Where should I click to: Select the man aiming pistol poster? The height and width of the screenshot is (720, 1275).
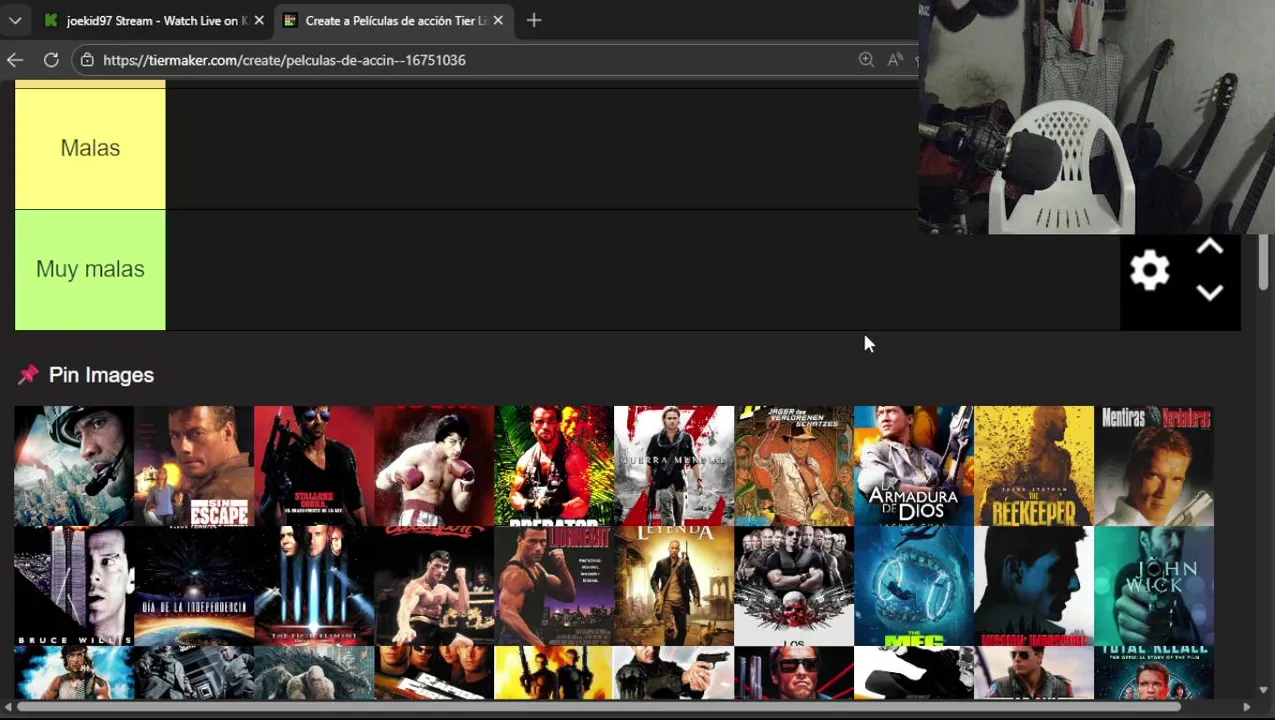tap(674, 672)
